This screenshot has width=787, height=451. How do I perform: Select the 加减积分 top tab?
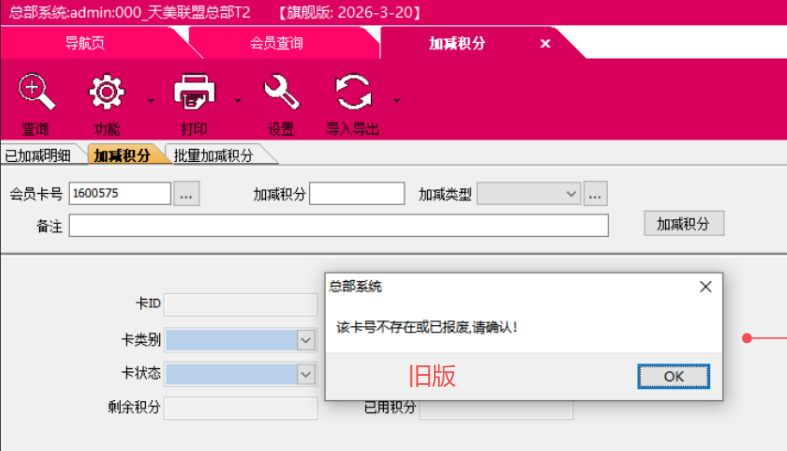click(457, 43)
